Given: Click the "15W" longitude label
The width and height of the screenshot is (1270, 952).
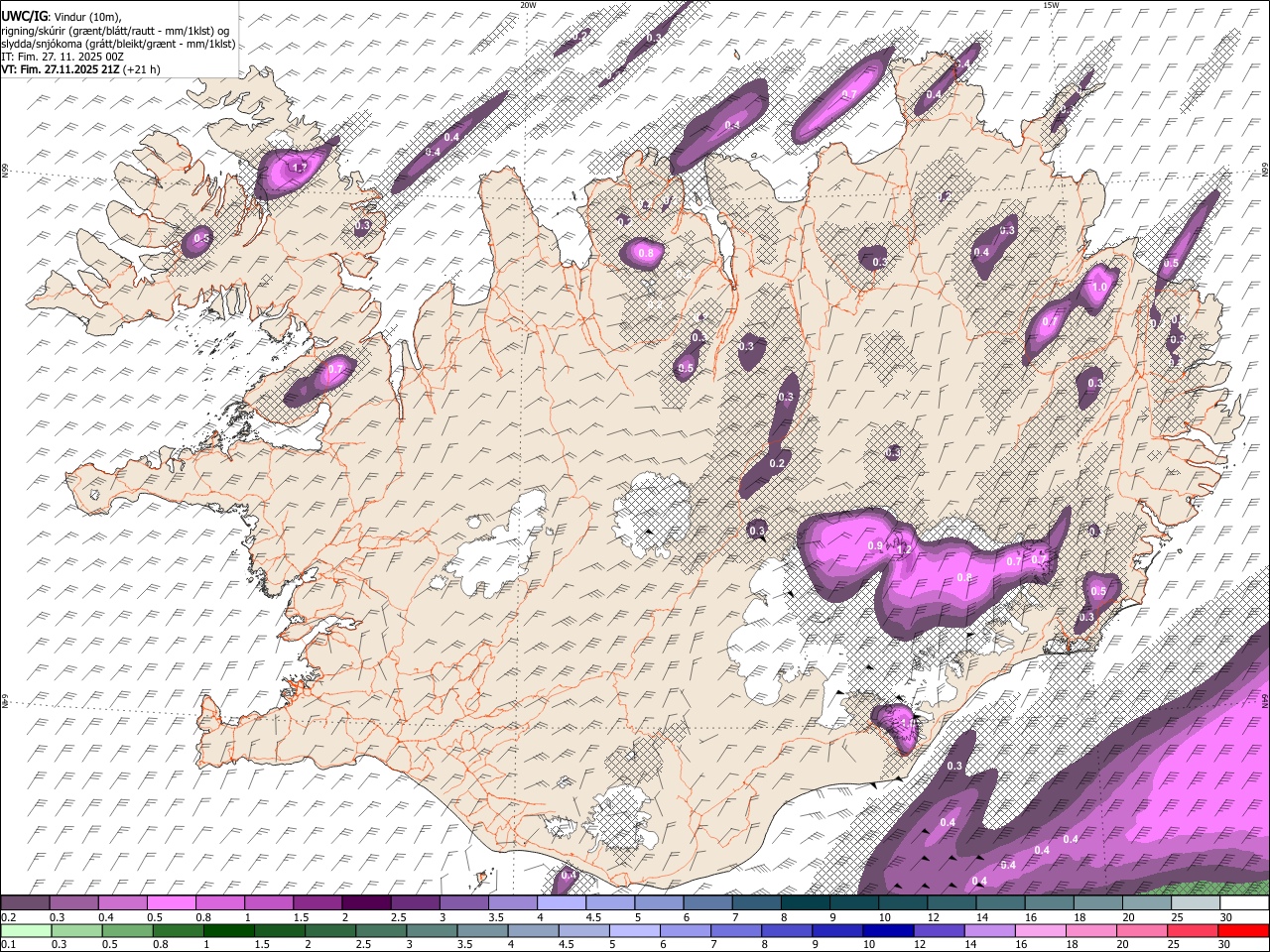Looking at the screenshot, I should [x=1051, y=5].
